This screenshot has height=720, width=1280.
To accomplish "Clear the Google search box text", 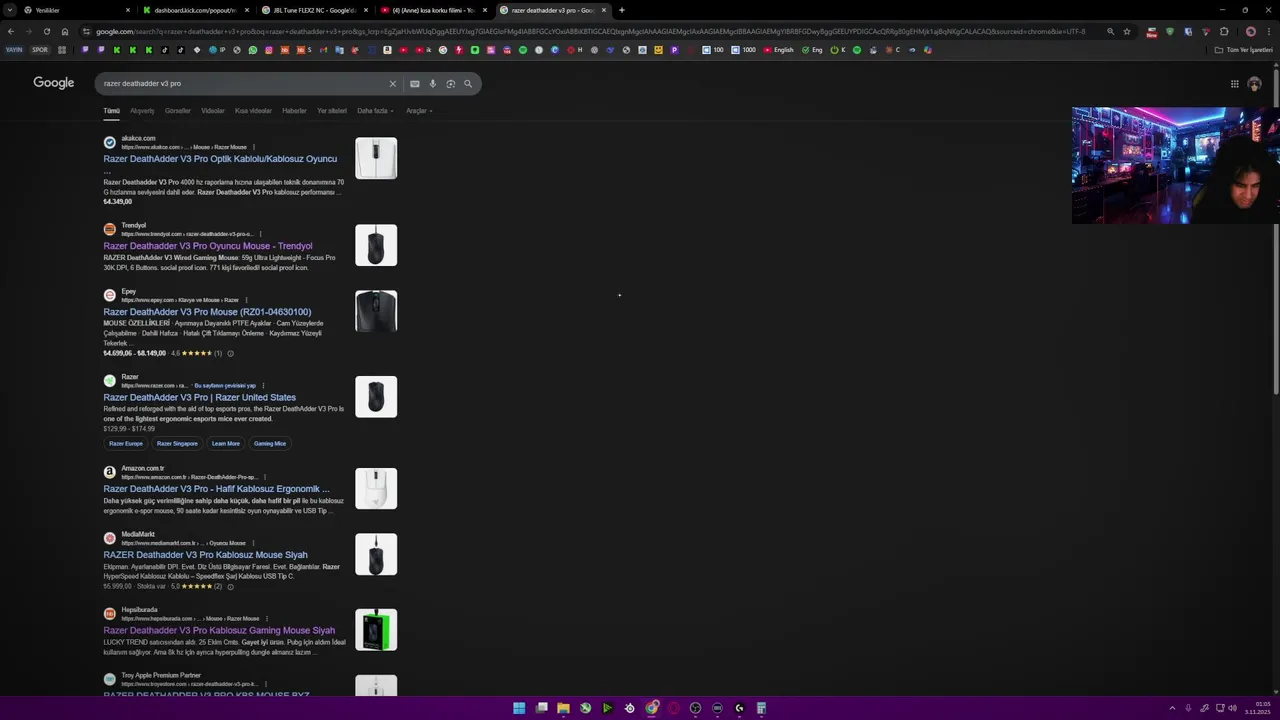I will point(393,84).
